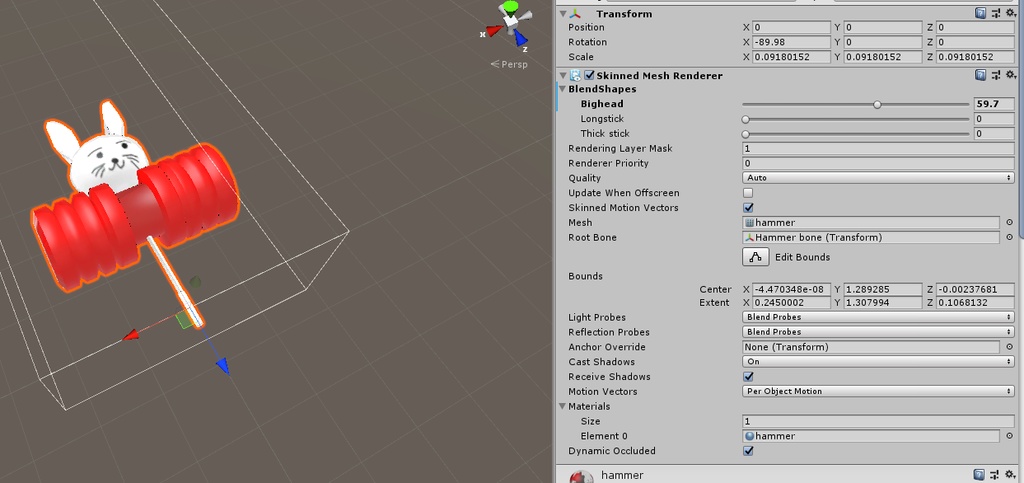Uncheck Dynamic Occluded
The height and width of the screenshot is (483, 1024).
[x=748, y=451]
